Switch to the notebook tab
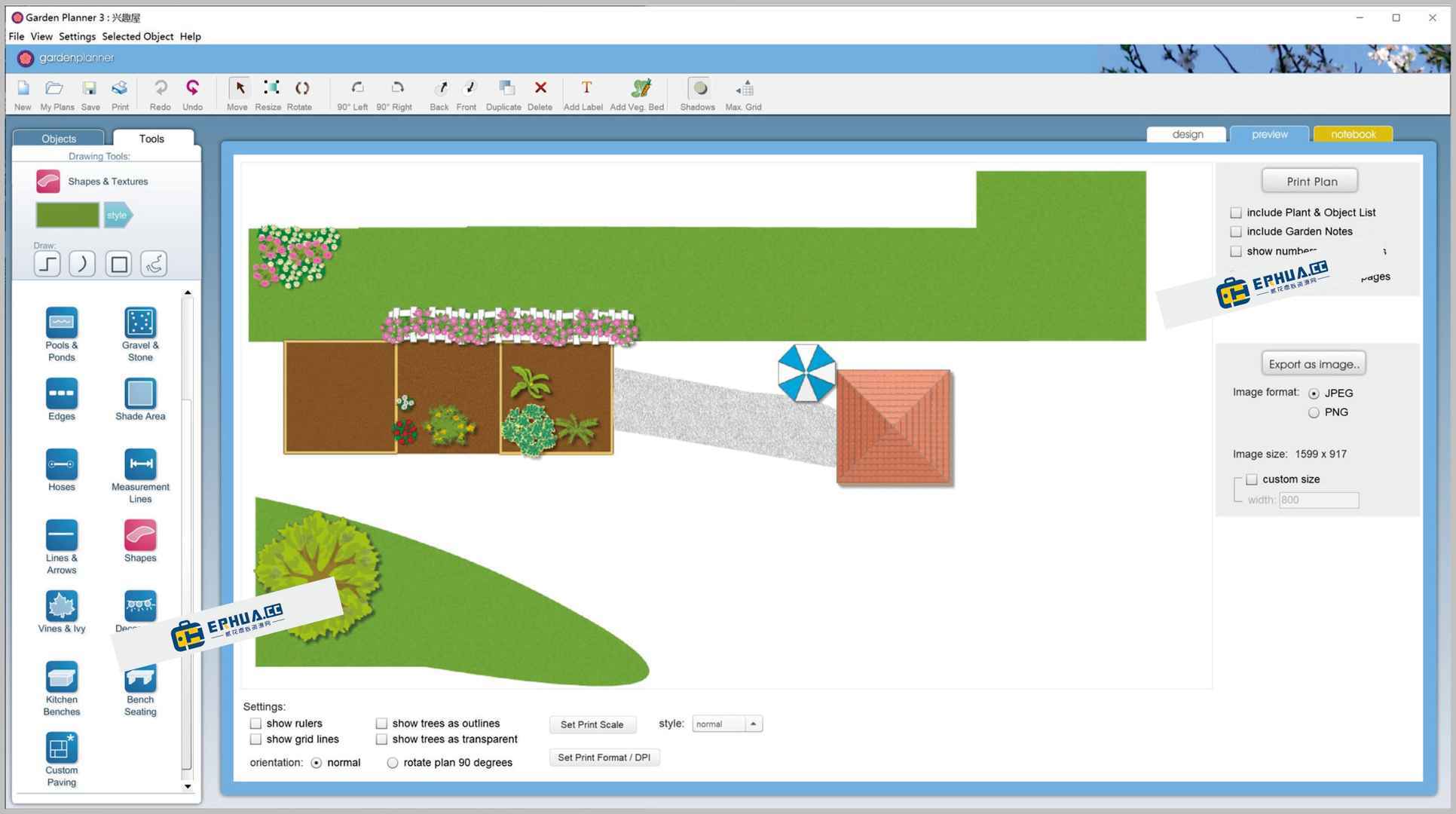This screenshot has width=1456, height=814. point(1352,135)
